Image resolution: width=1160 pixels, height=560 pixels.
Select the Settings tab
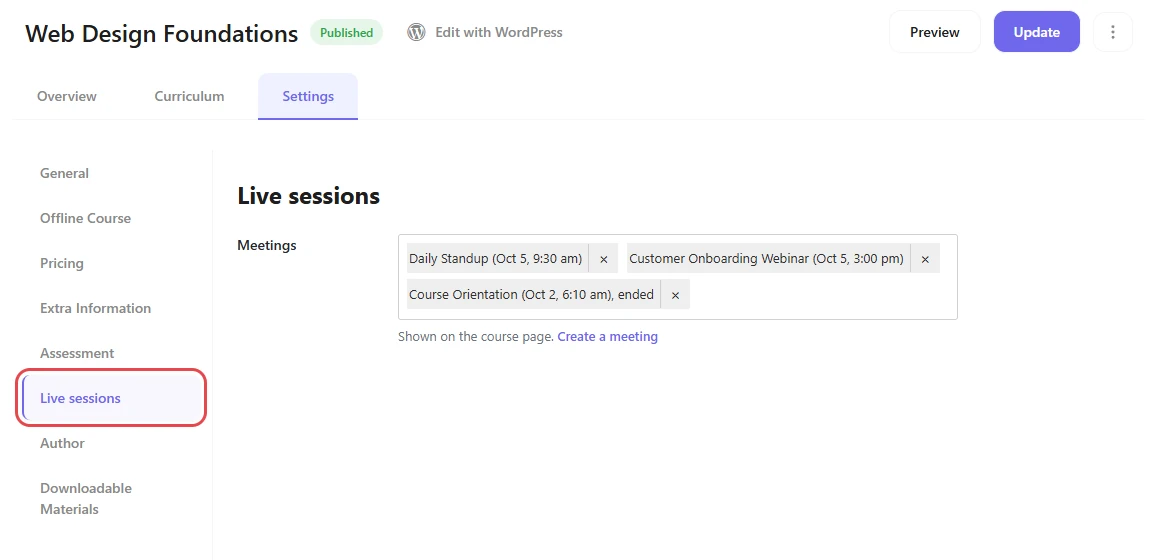point(308,96)
